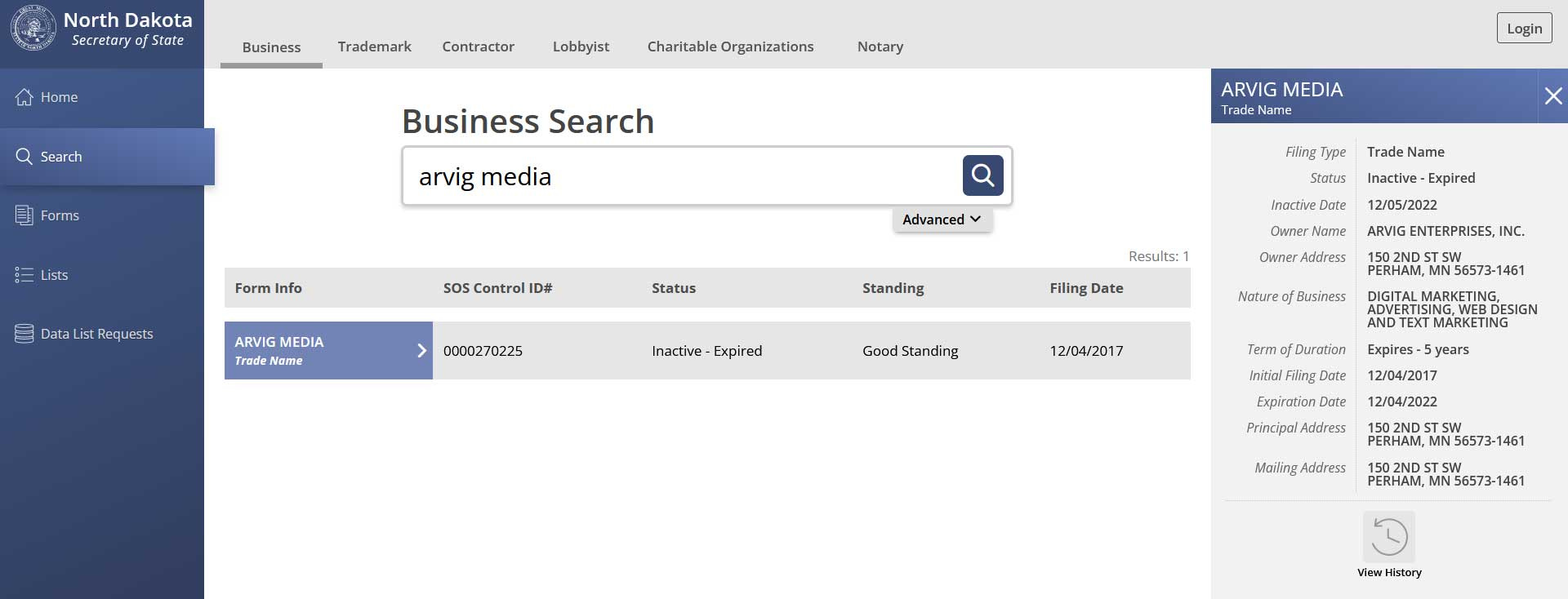Switch to the Business tab
This screenshot has height=599, width=1568.
coord(271,47)
